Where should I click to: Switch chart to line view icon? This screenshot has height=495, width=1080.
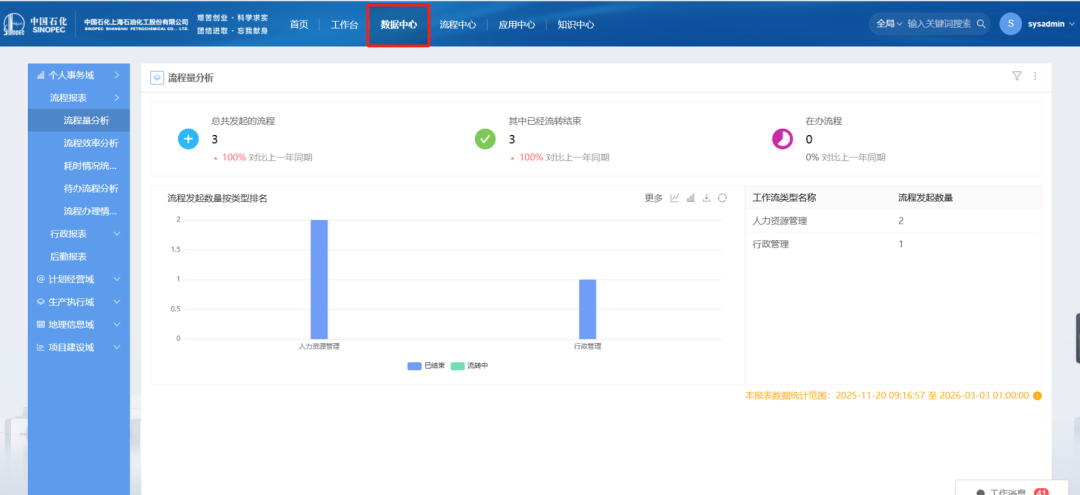coord(675,198)
